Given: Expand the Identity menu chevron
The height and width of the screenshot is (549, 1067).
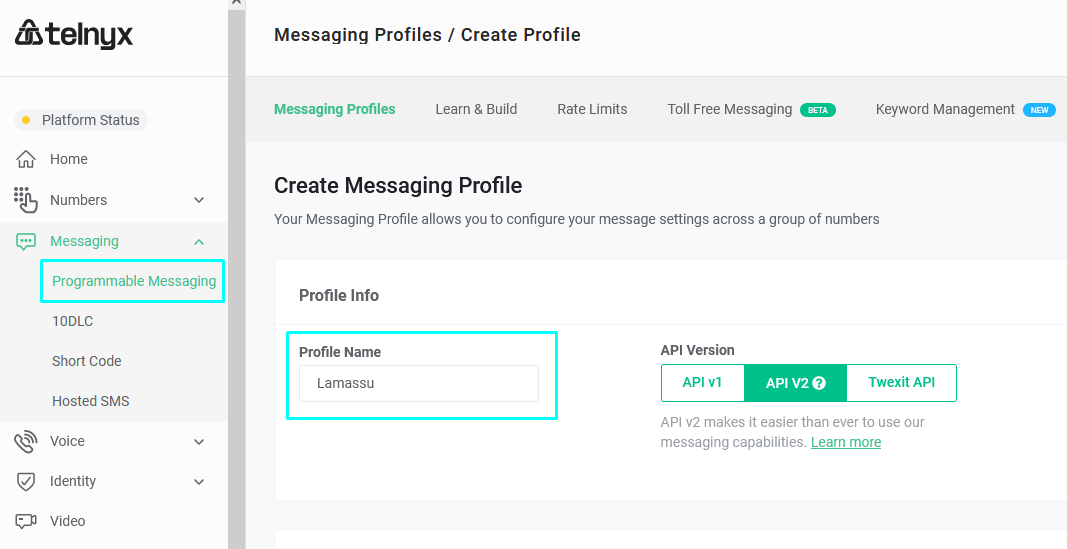Looking at the screenshot, I should click(x=199, y=482).
